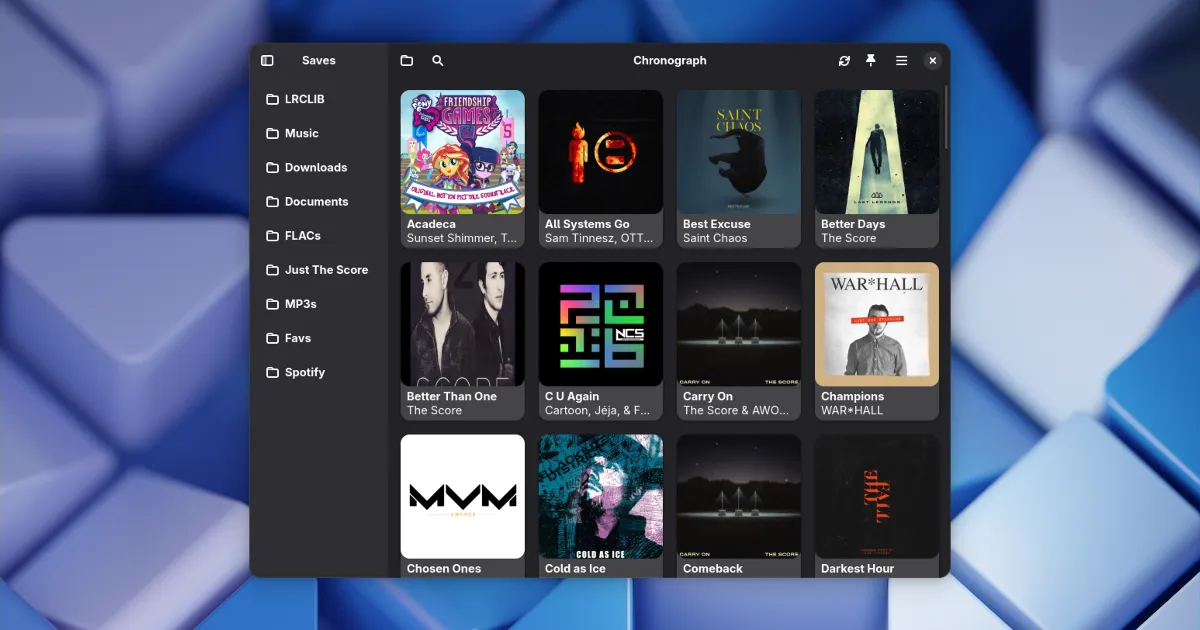Open the Just The Score folder

325,270
